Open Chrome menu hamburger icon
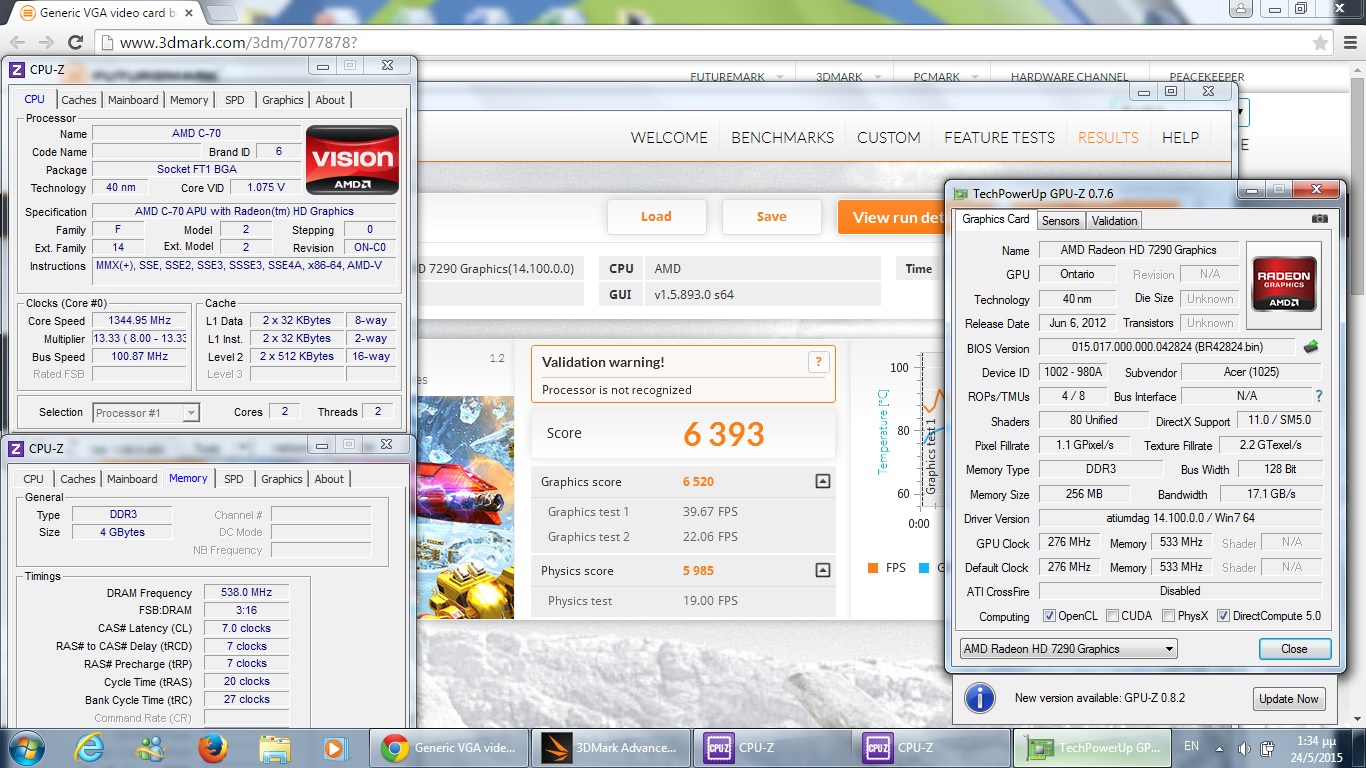Screen dimensions: 1366x768 coord(1348,42)
